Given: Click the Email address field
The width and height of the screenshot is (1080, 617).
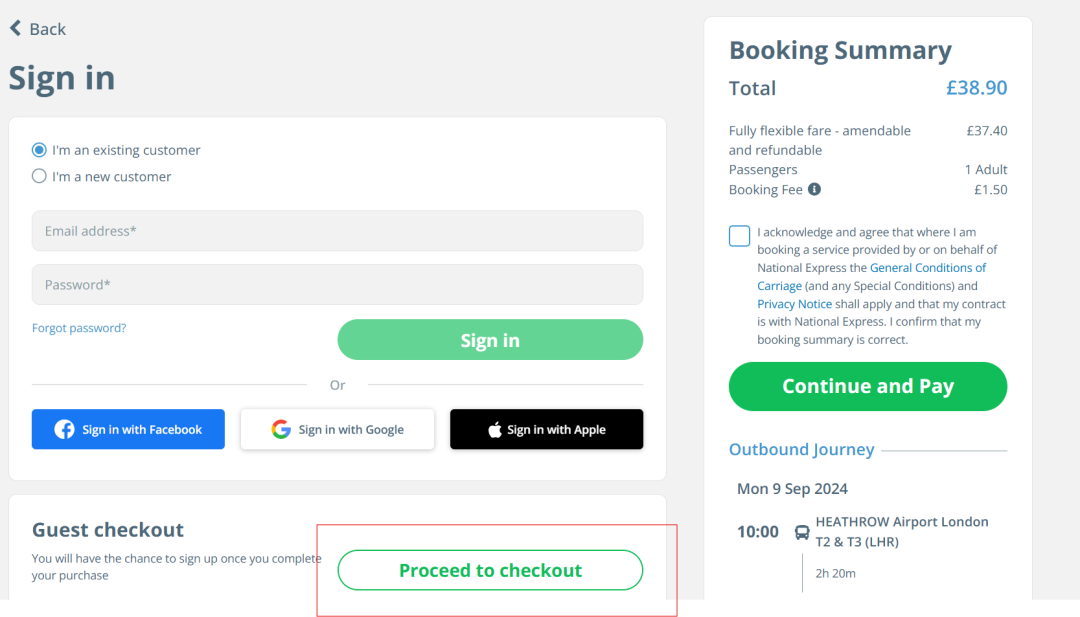Looking at the screenshot, I should click(337, 231).
